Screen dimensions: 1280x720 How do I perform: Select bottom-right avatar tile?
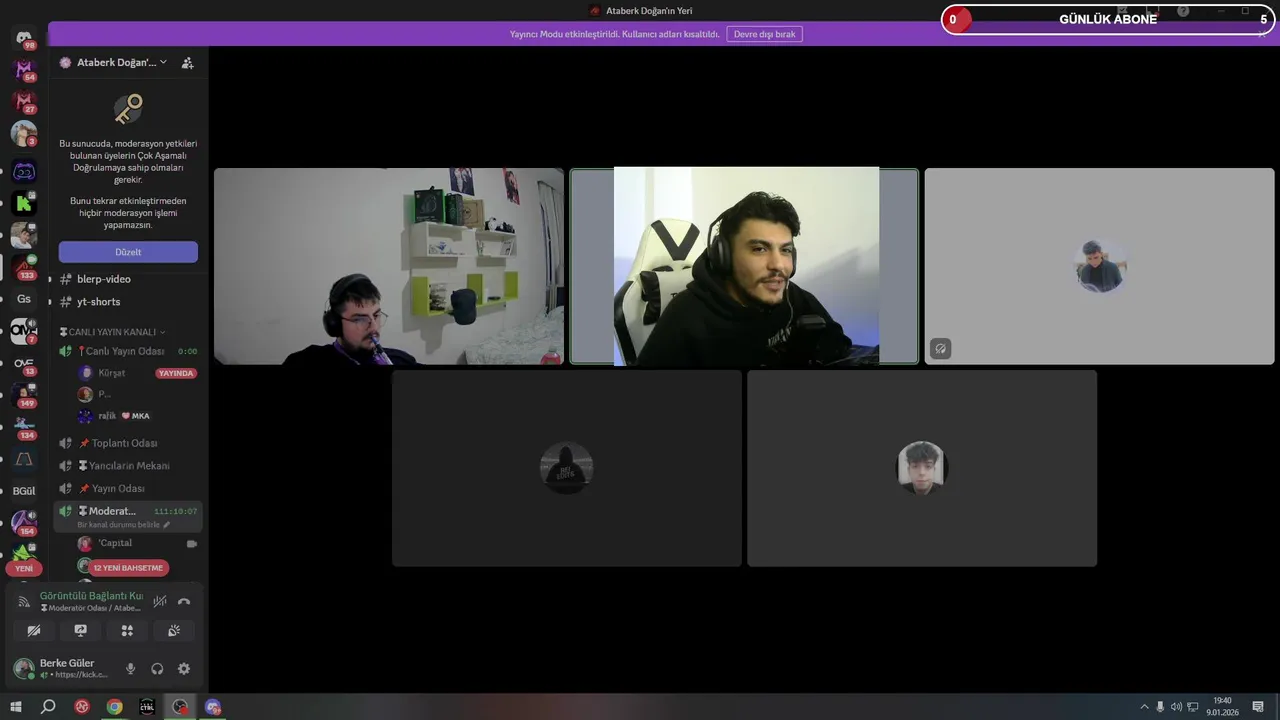(x=922, y=468)
